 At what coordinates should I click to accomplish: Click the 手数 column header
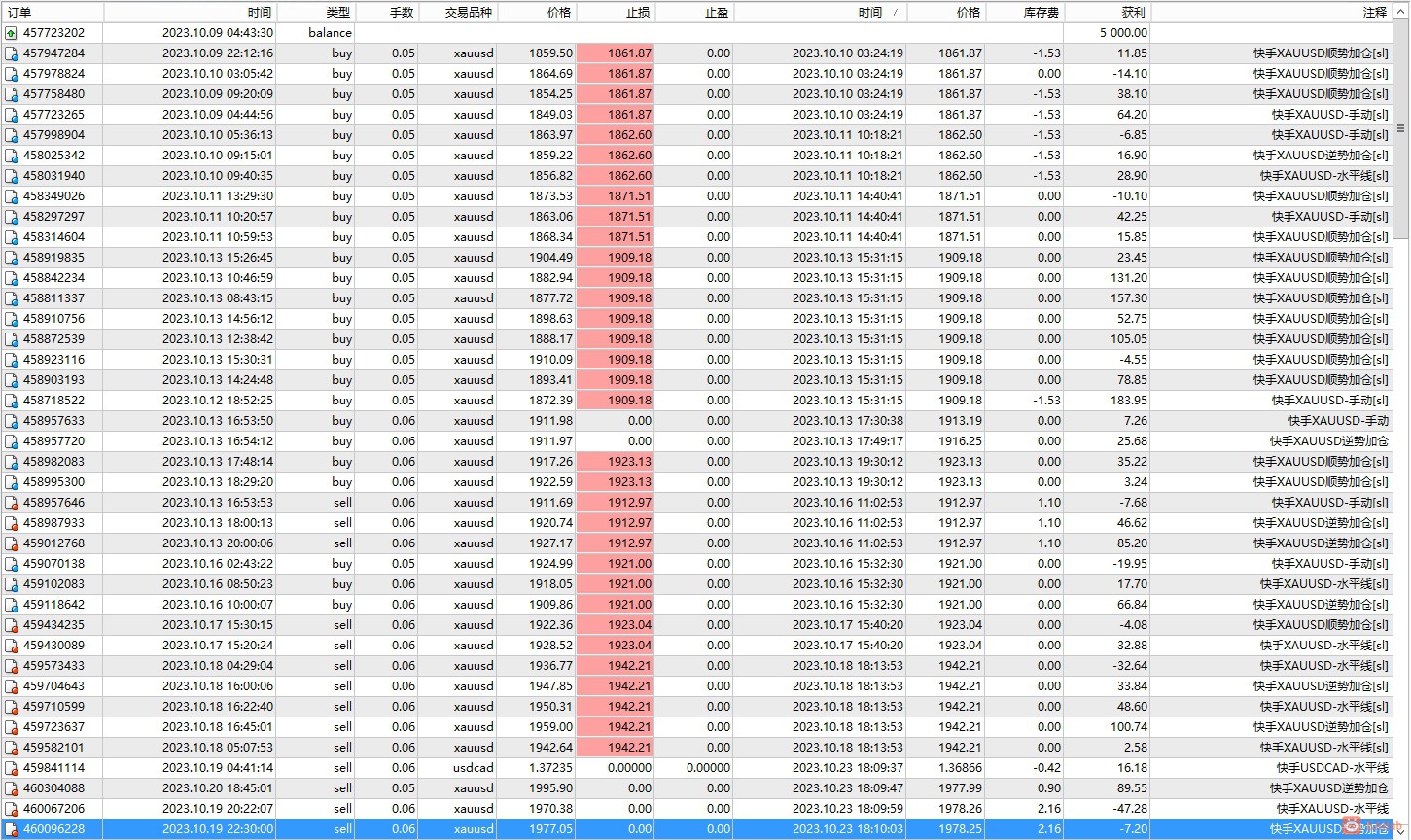click(x=387, y=12)
